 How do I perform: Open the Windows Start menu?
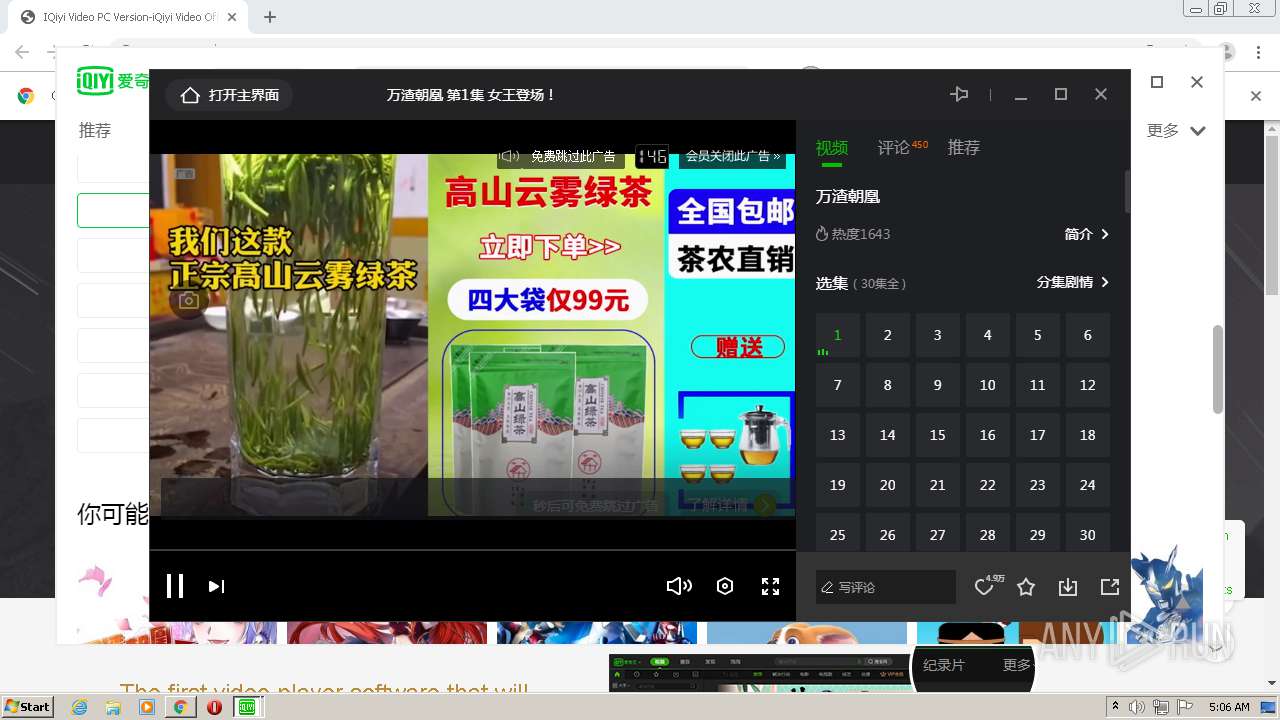(x=28, y=706)
